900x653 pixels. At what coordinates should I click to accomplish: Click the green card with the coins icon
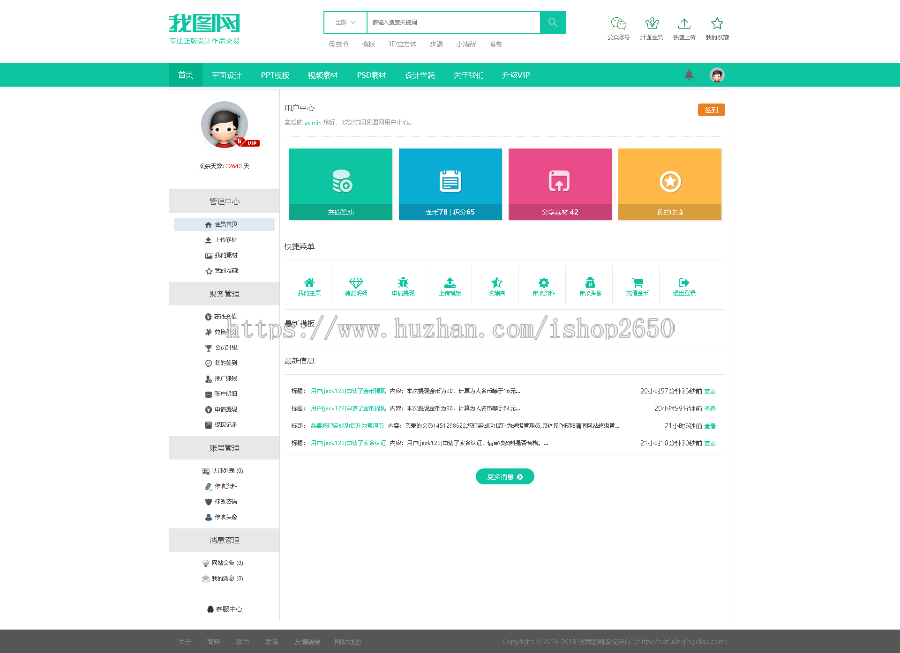(340, 184)
